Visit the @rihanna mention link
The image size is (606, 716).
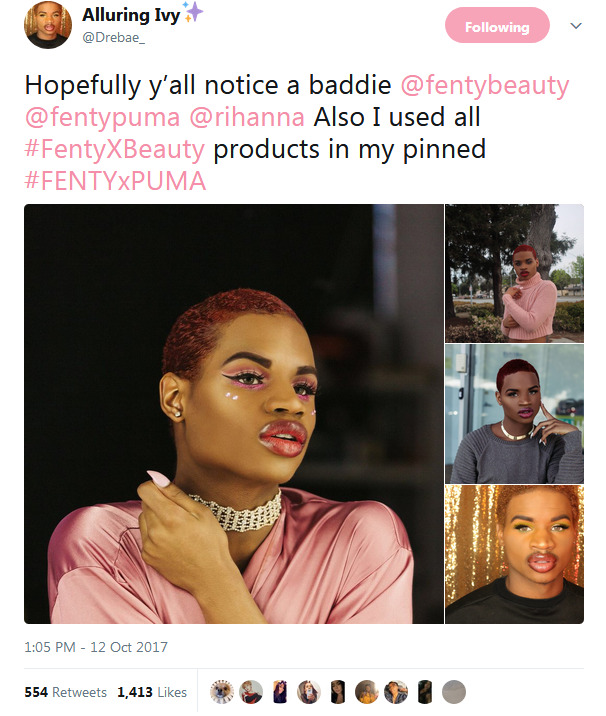[247, 117]
